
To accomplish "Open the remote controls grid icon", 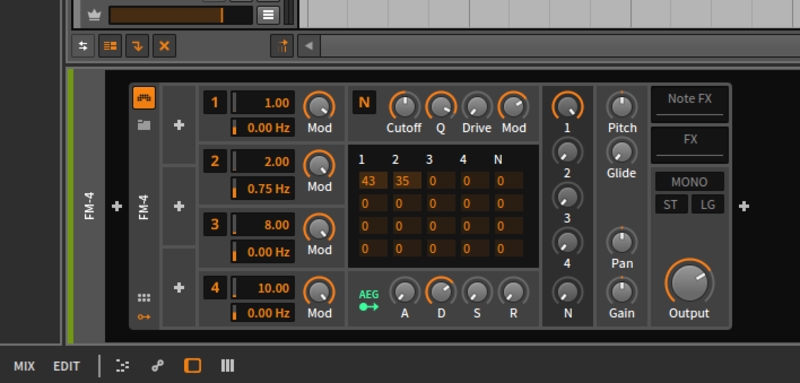I will click(x=144, y=298).
